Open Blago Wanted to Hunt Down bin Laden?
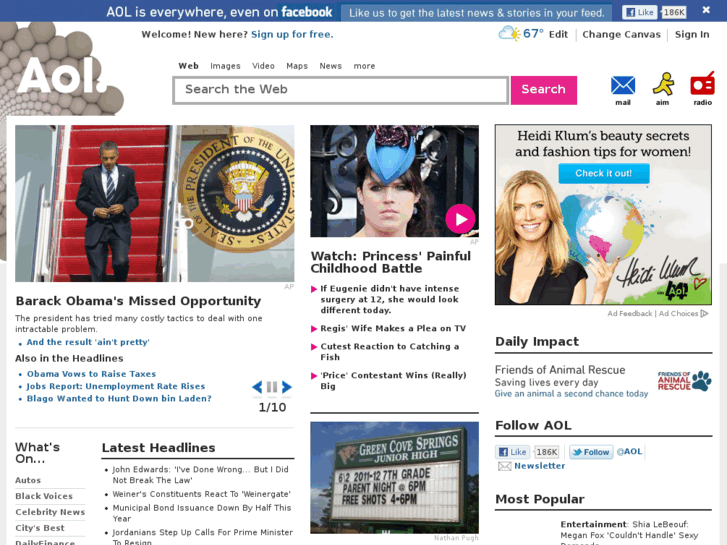Screen dimensions: 727x545 coord(119,398)
